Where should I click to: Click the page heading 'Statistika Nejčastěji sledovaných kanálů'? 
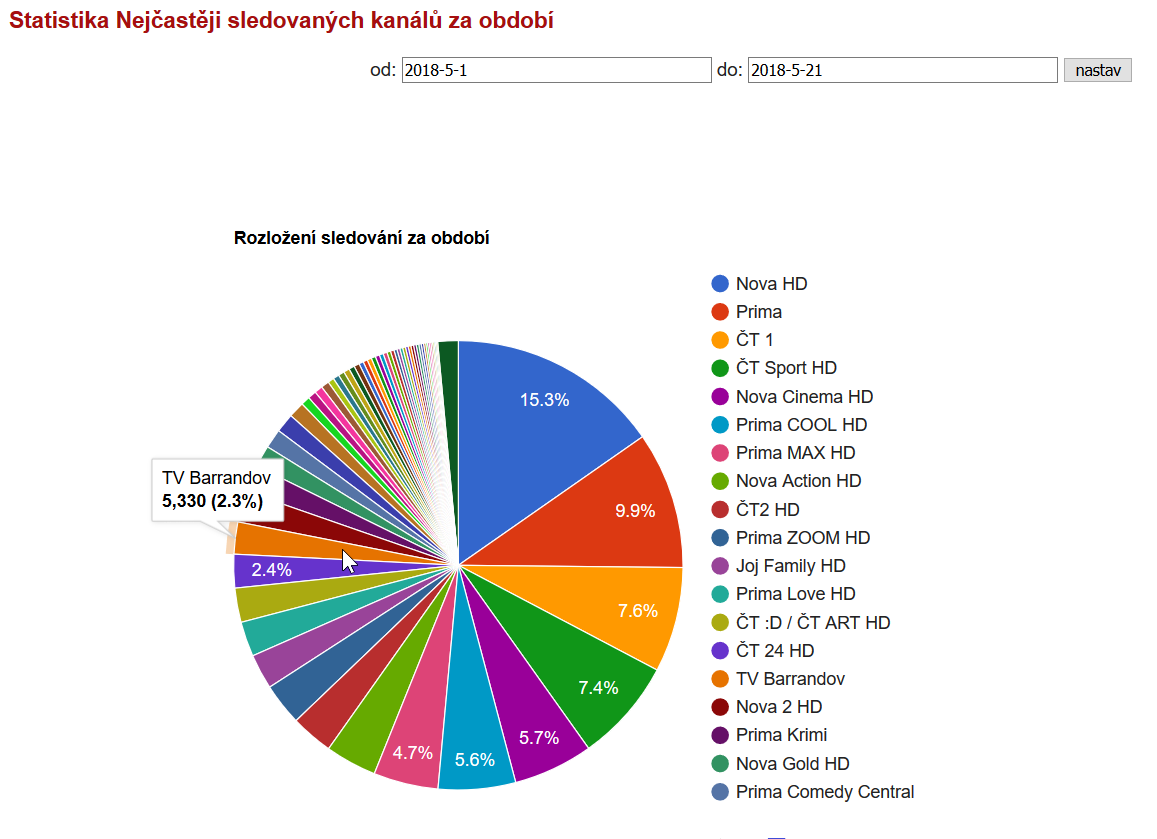point(281,20)
